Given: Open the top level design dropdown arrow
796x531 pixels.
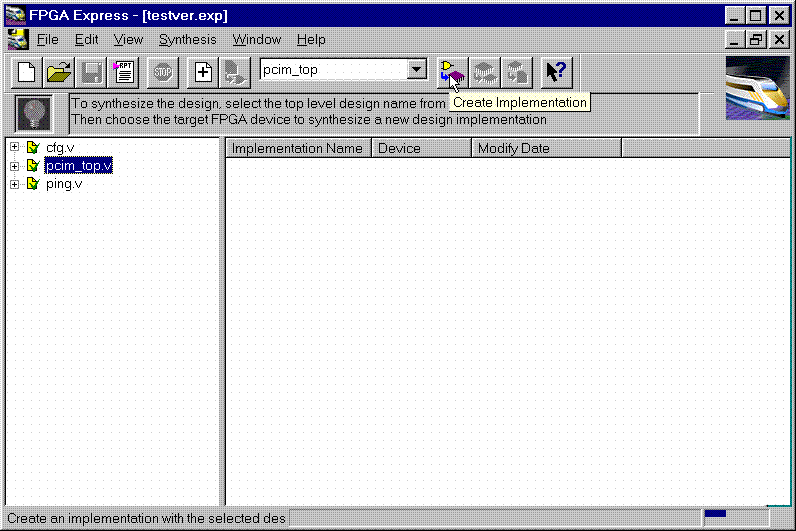Looking at the screenshot, I should pyautogui.click(x=417, y=69).
